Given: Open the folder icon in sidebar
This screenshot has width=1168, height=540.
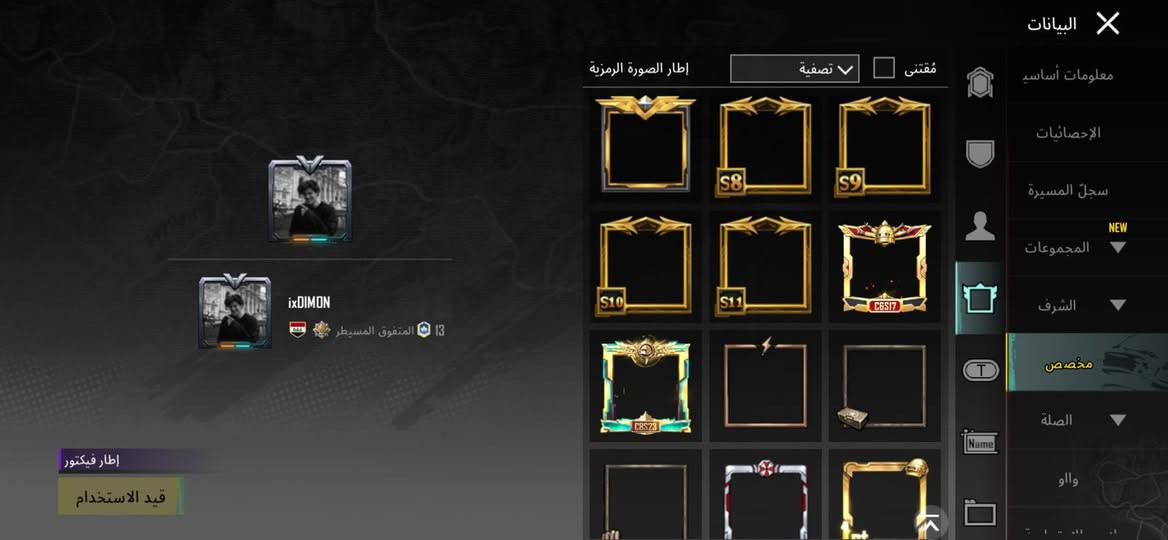Looking at the screenshot, I should (980, 513).
